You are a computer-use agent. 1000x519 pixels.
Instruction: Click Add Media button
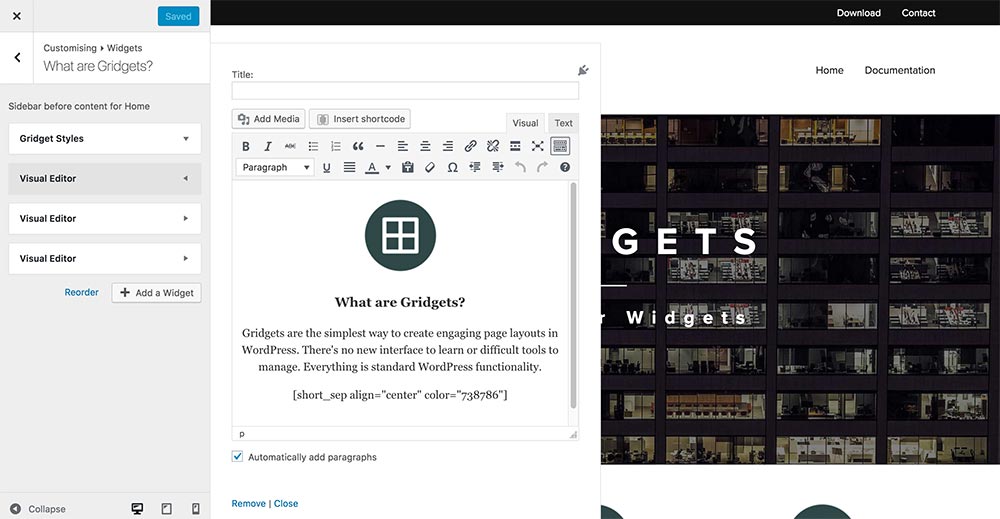pos(268,119)
